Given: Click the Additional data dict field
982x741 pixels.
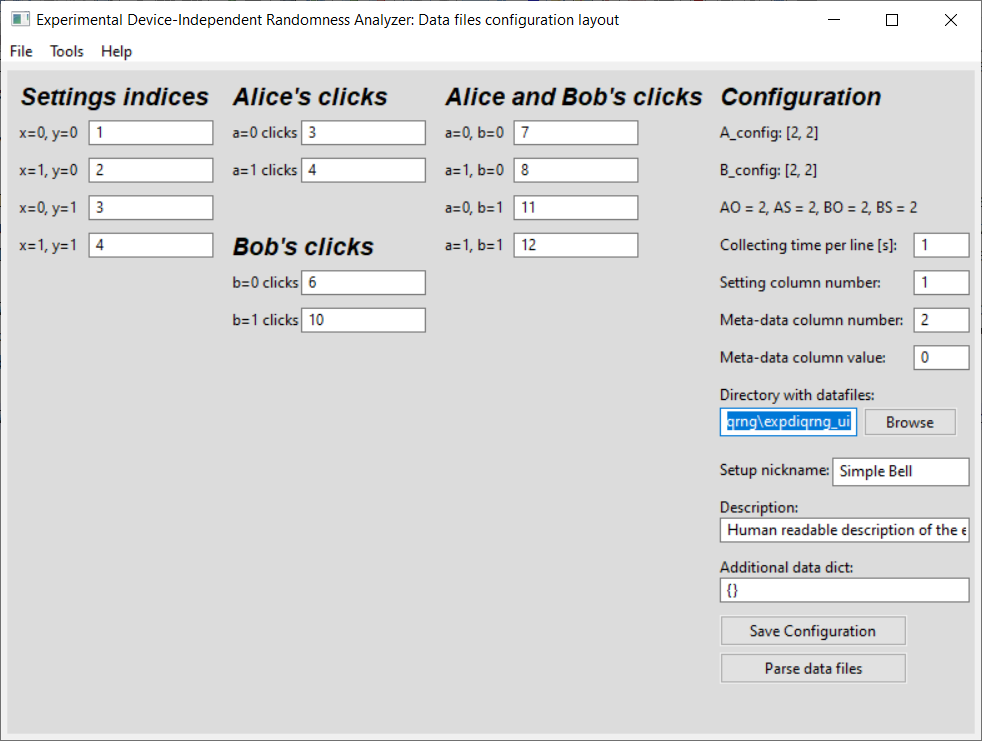Looking at the screenshot, I should tap(844, 590).
